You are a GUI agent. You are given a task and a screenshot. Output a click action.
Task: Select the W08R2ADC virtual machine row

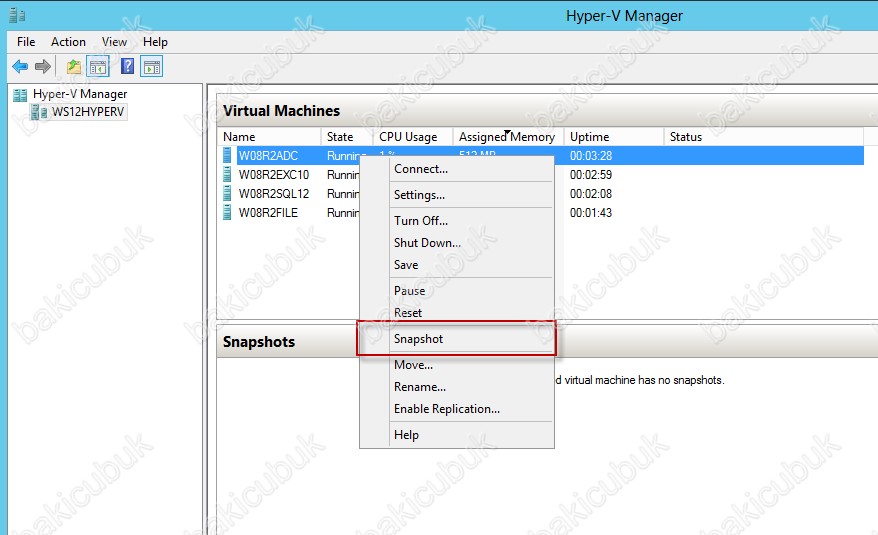541,155
